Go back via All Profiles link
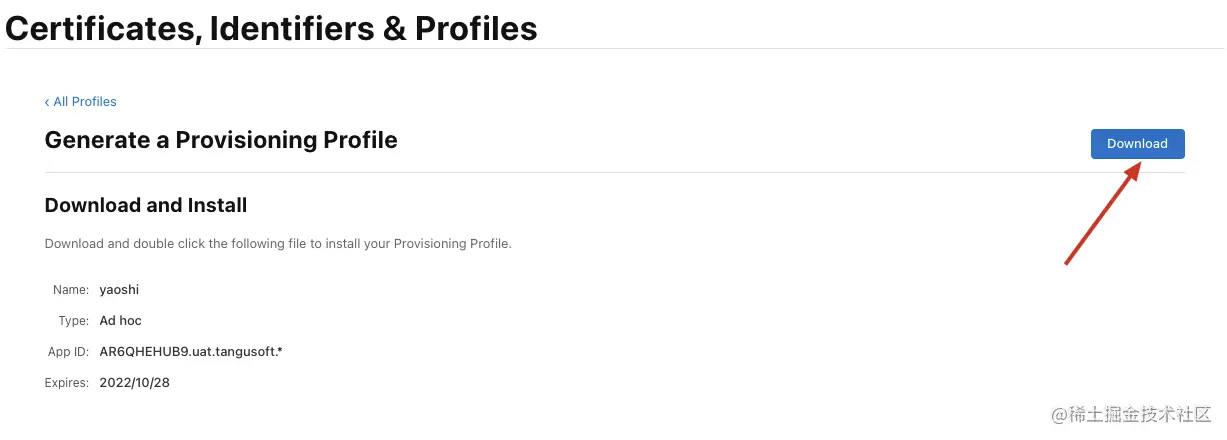Screen dimensions: 1227x440 (x=85, y=102)
